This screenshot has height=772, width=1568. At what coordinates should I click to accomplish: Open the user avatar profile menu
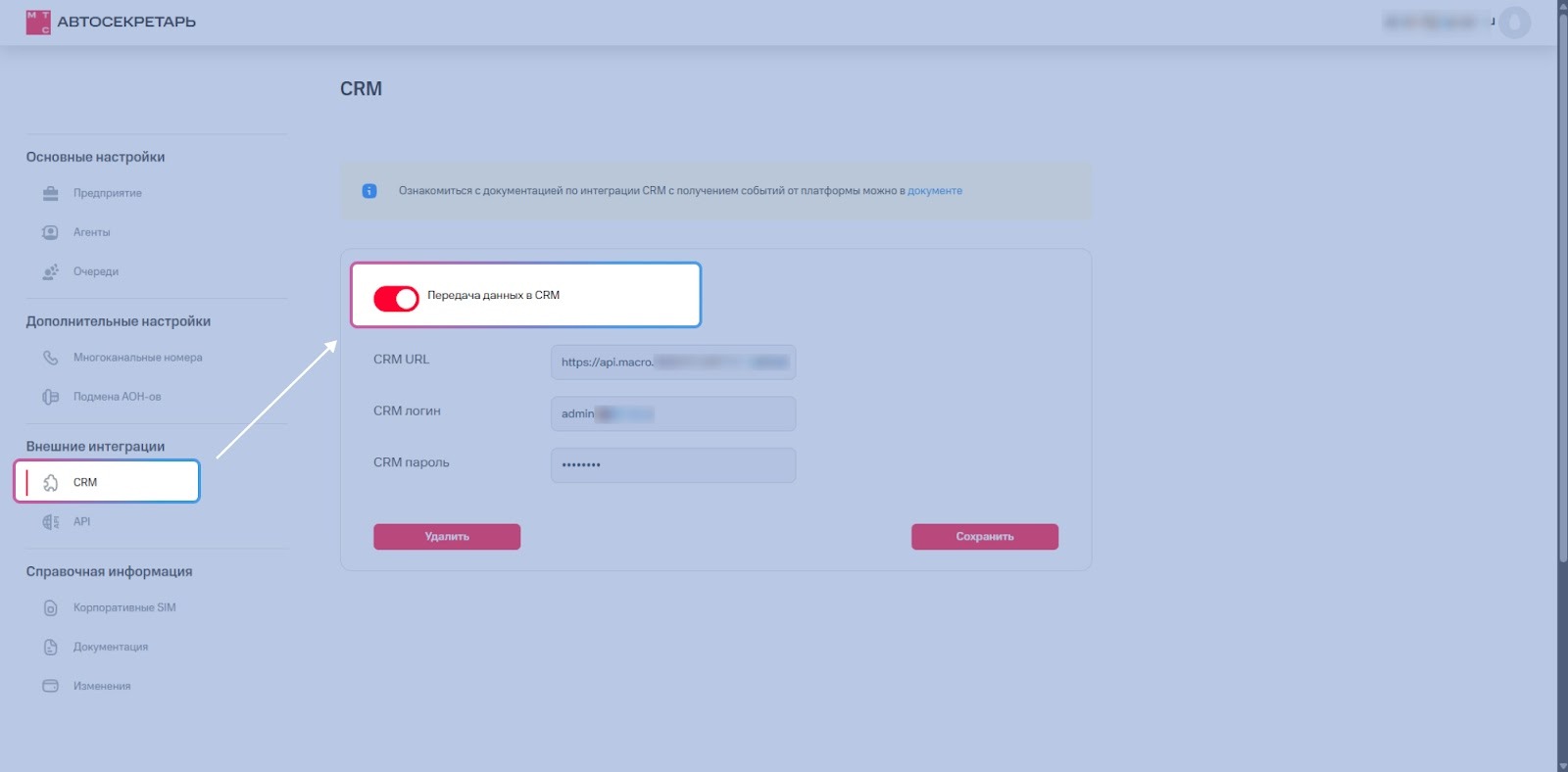click(1514, 22)
